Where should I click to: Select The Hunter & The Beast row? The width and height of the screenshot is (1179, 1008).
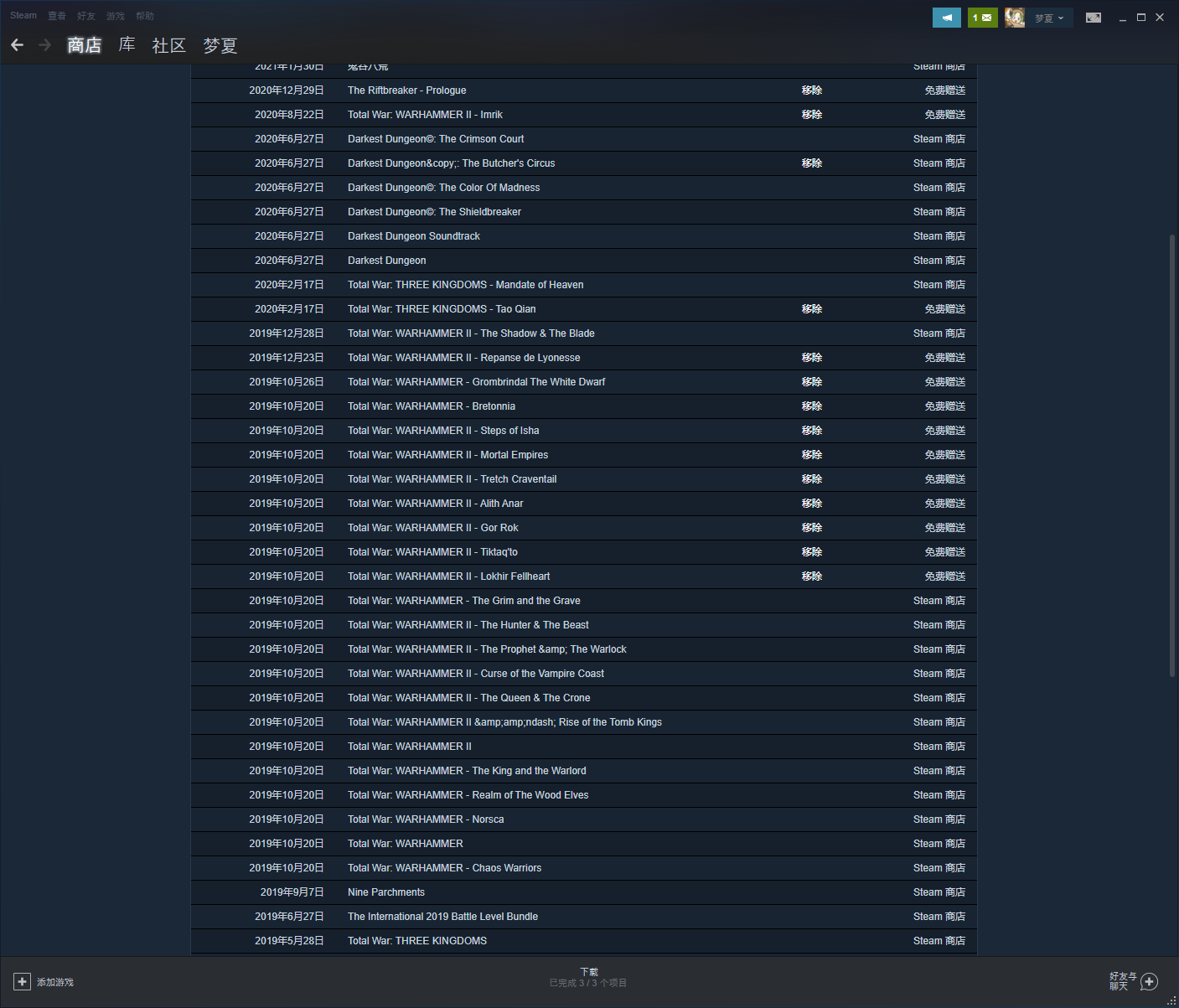tap(584, 625)
